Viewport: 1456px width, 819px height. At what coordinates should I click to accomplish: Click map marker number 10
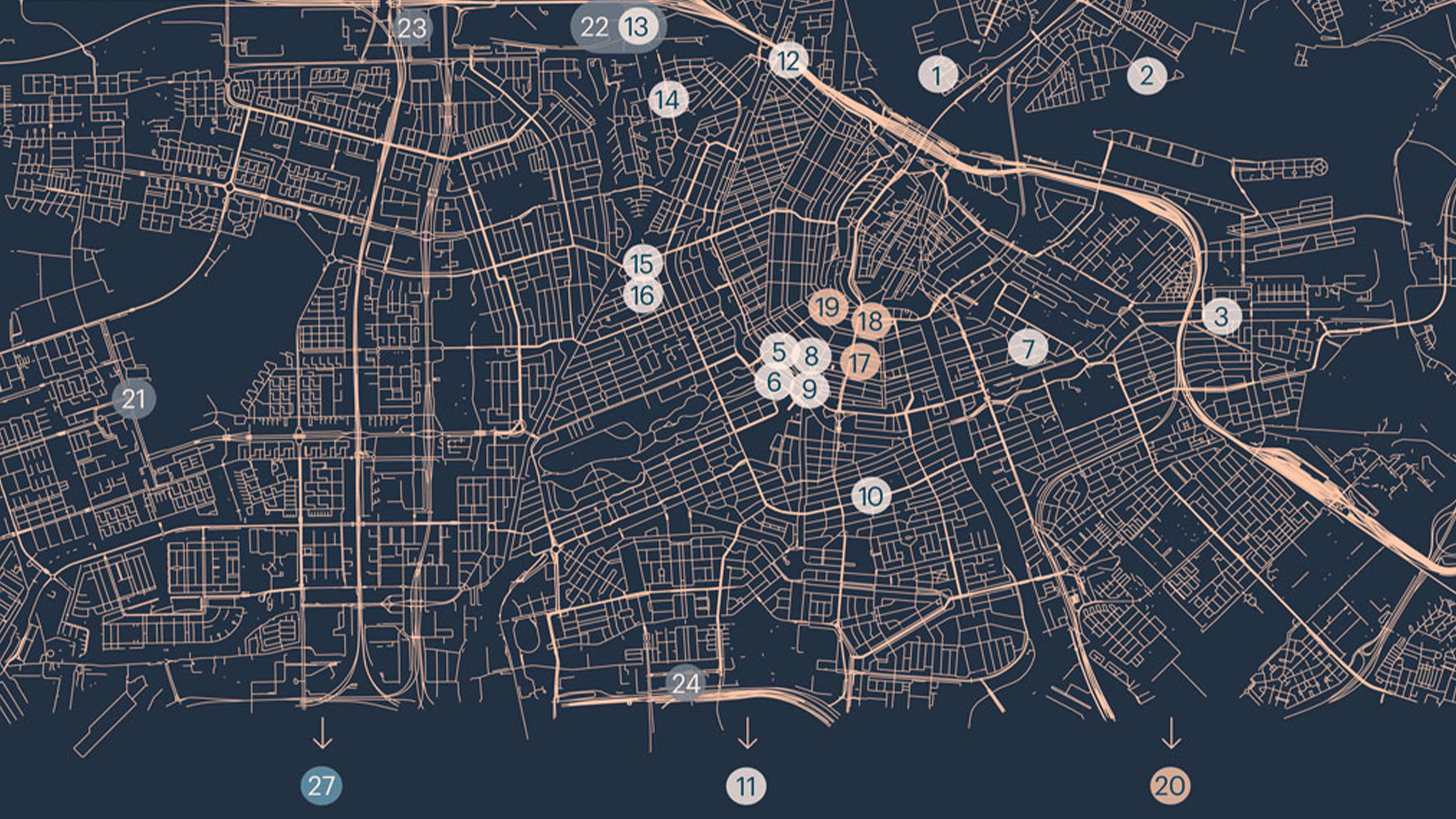click(x=871, y=496)
